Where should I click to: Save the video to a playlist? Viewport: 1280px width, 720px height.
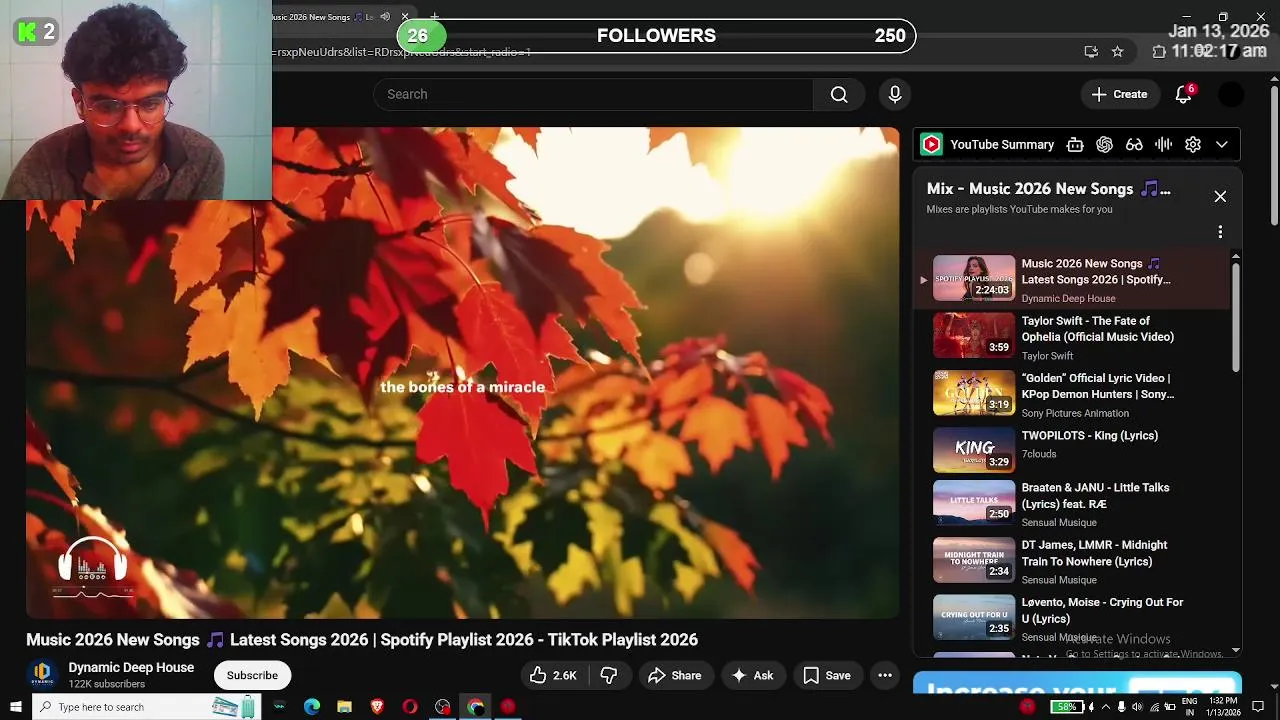pyautogui.click(x=827, y=676)
